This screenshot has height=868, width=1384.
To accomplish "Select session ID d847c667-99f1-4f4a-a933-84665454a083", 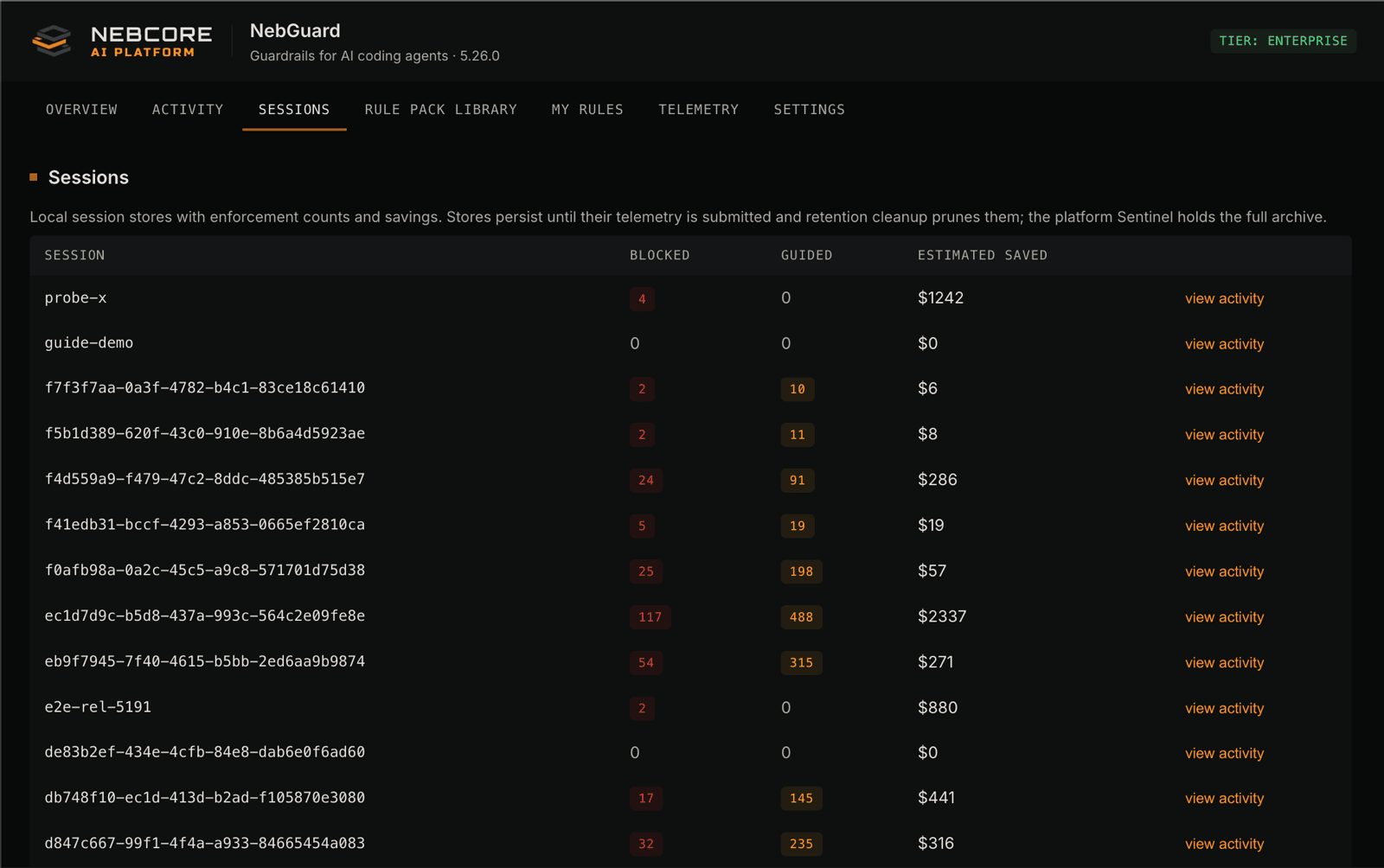I will click(x=205, y=843).
